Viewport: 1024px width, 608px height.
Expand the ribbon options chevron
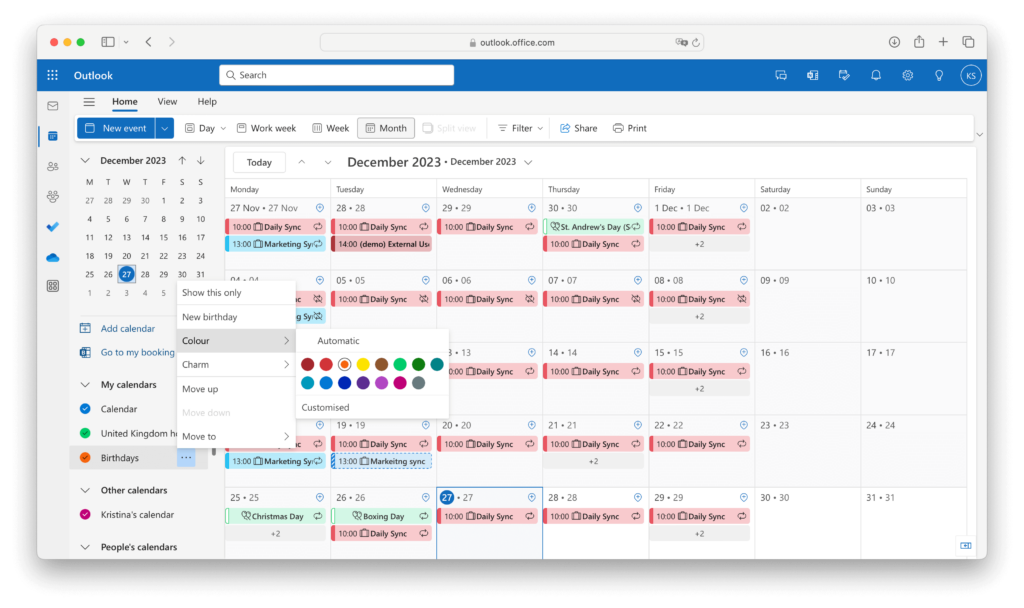click(x=980, y=135)
